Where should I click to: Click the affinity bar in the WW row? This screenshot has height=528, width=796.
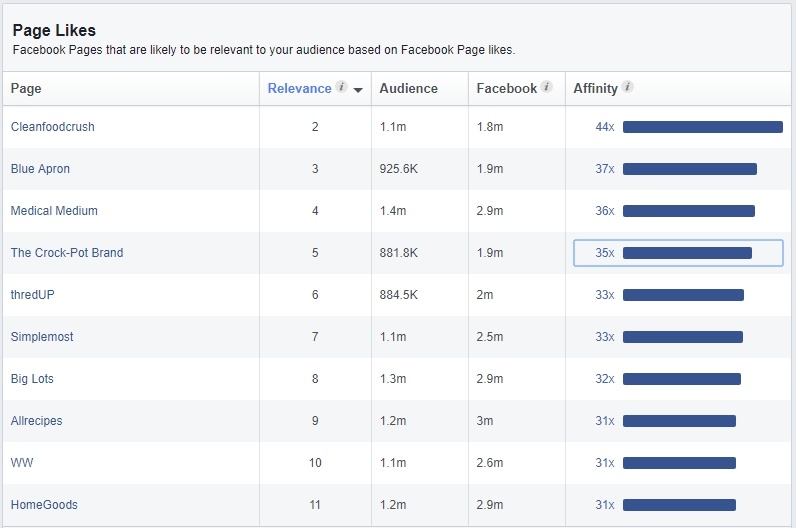click(679, 463)
